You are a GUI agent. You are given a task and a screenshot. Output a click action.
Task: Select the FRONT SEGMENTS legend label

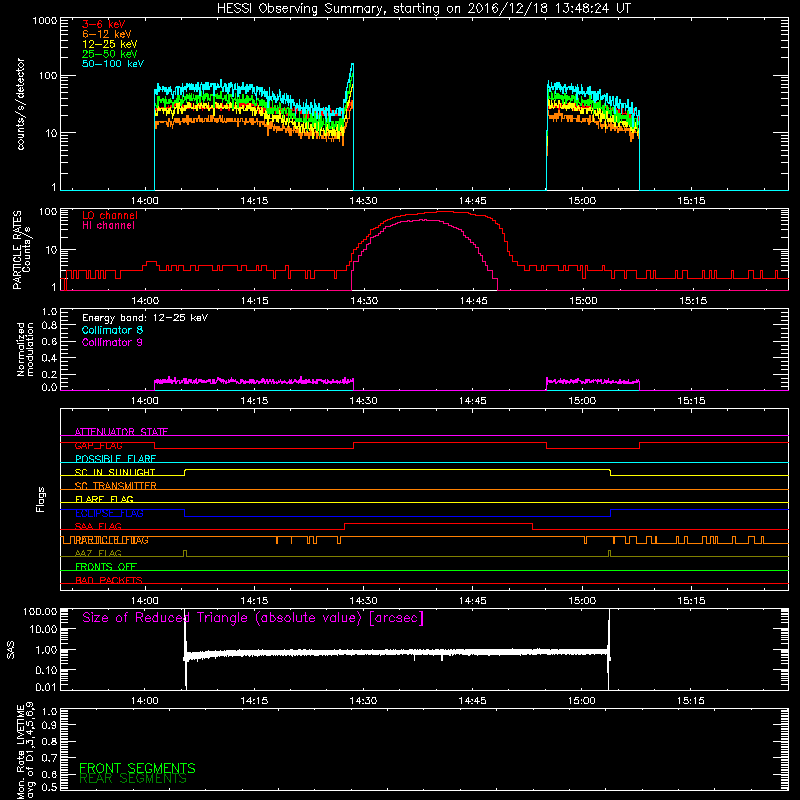(x=137, y=768)
